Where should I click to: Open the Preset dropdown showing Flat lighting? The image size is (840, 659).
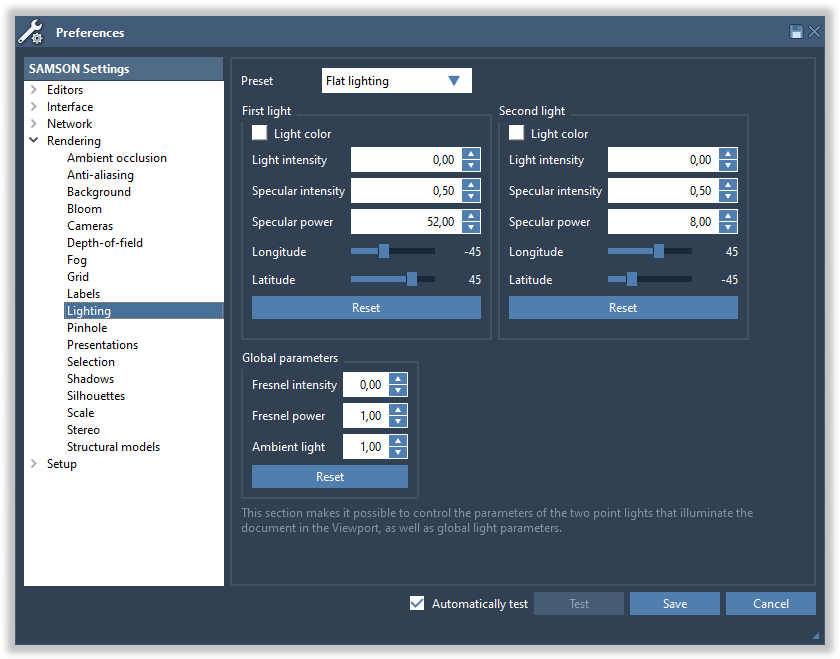pos(396,80)
